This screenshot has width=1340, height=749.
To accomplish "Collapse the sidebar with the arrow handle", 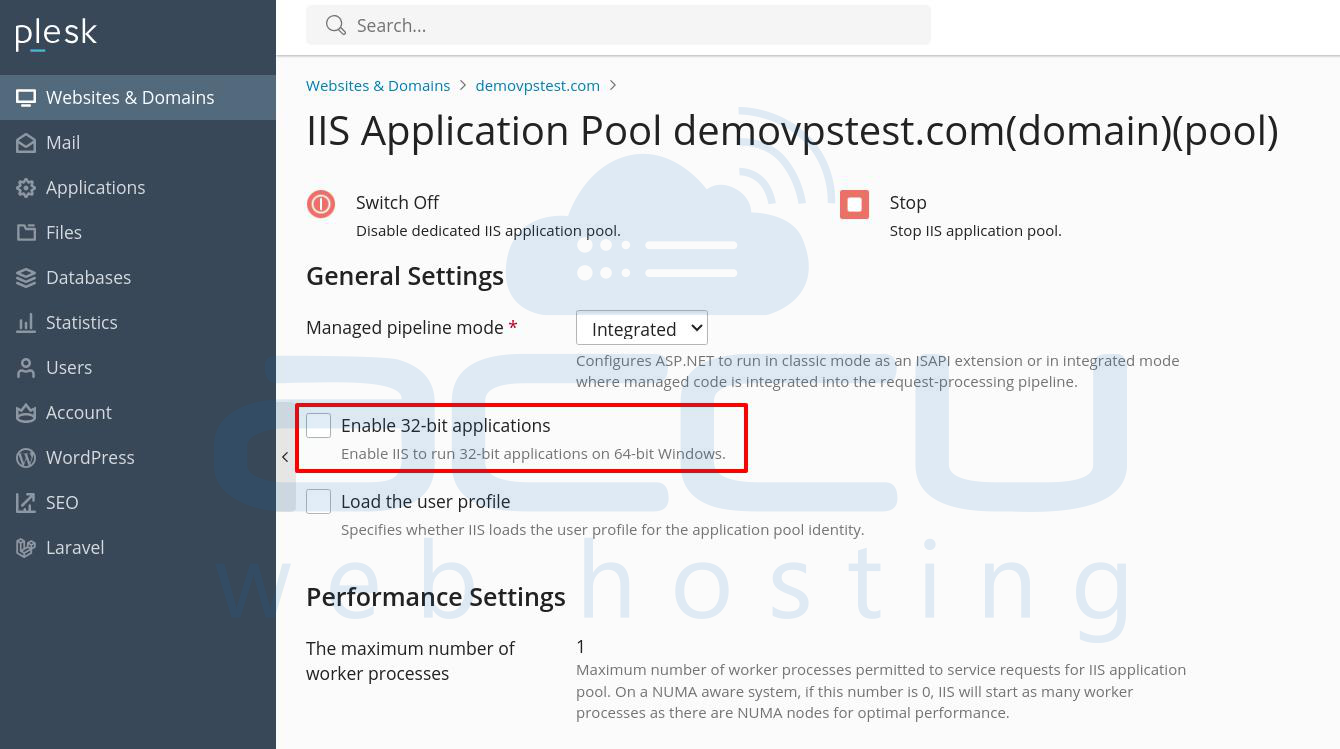I will tap(285, 457).
